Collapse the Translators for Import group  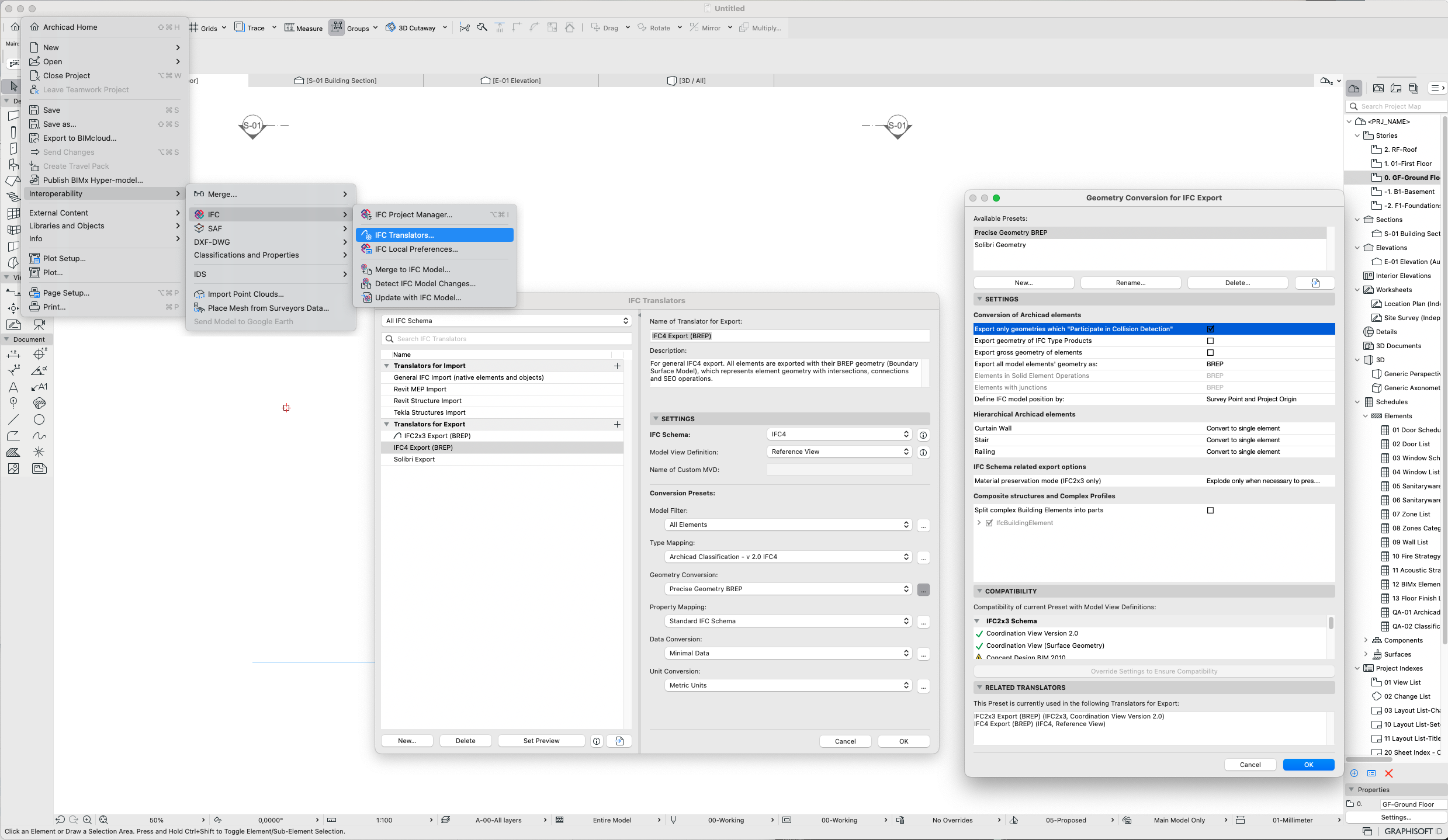tap(386, 366)
